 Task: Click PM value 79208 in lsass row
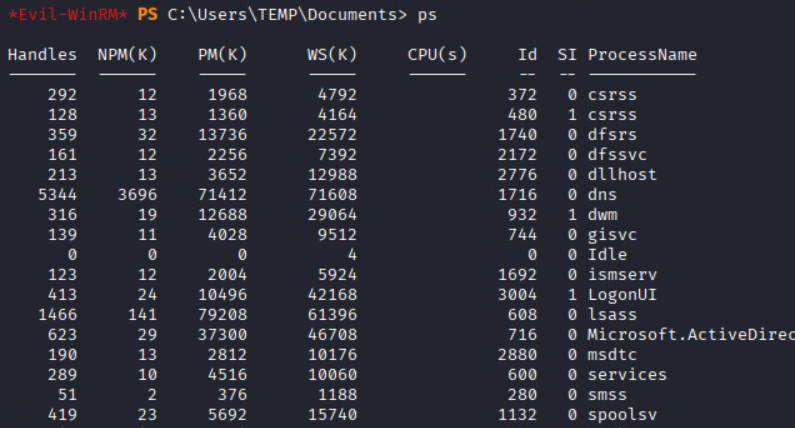[222, 315]
